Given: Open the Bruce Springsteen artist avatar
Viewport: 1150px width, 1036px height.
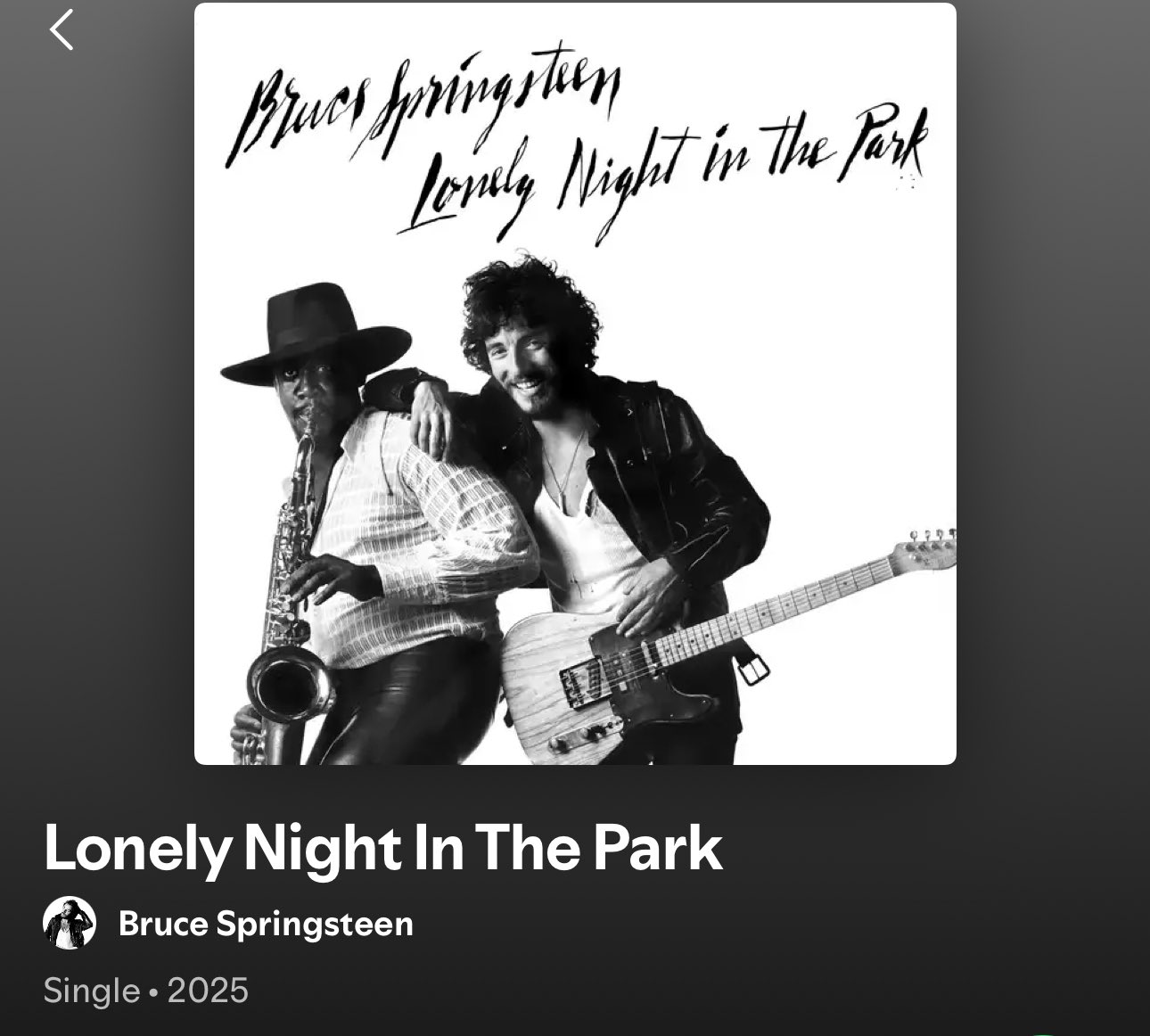Looking at the screenshot, I should [70, 924].
